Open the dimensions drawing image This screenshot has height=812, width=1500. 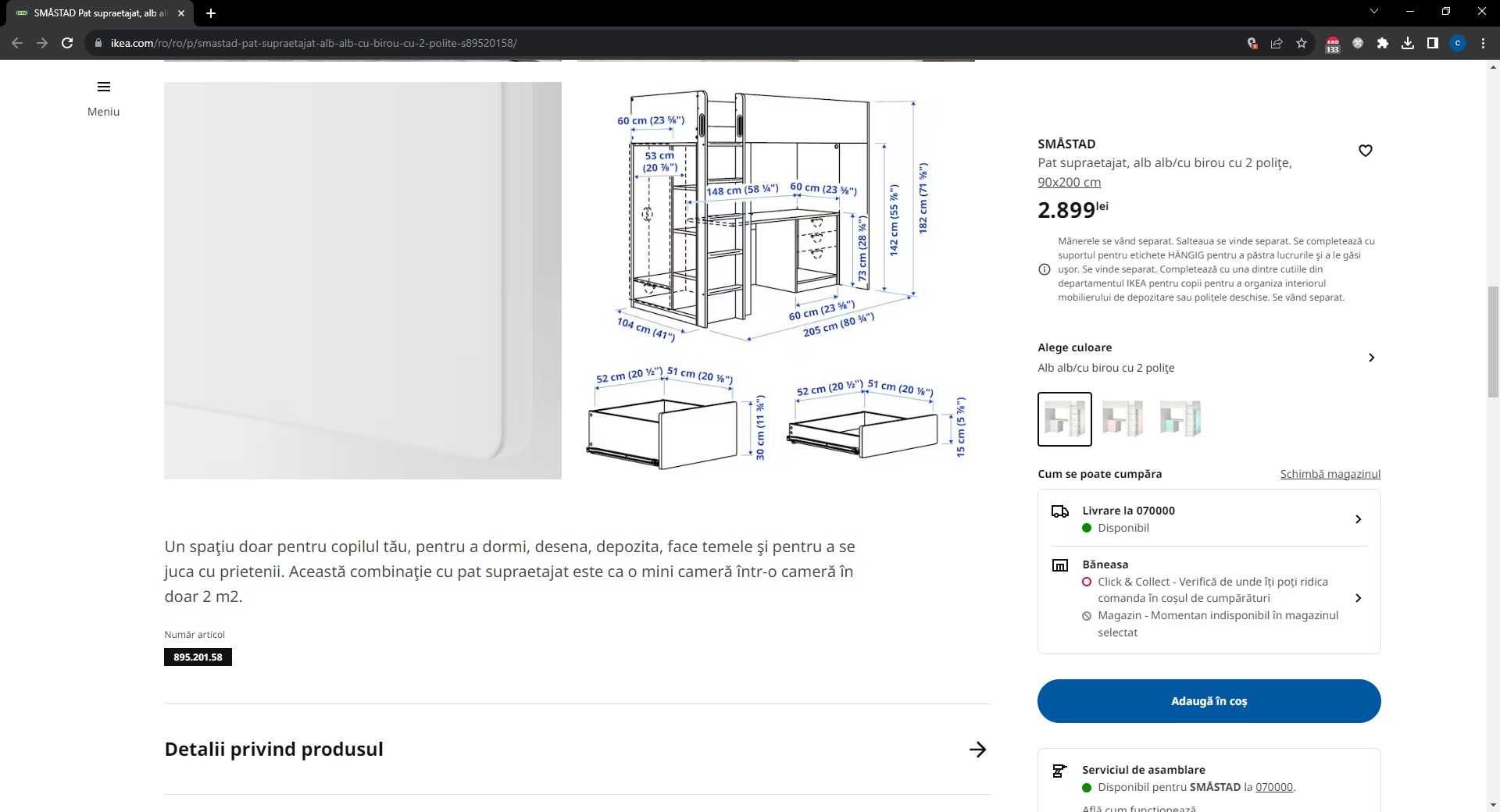(776, 280)
